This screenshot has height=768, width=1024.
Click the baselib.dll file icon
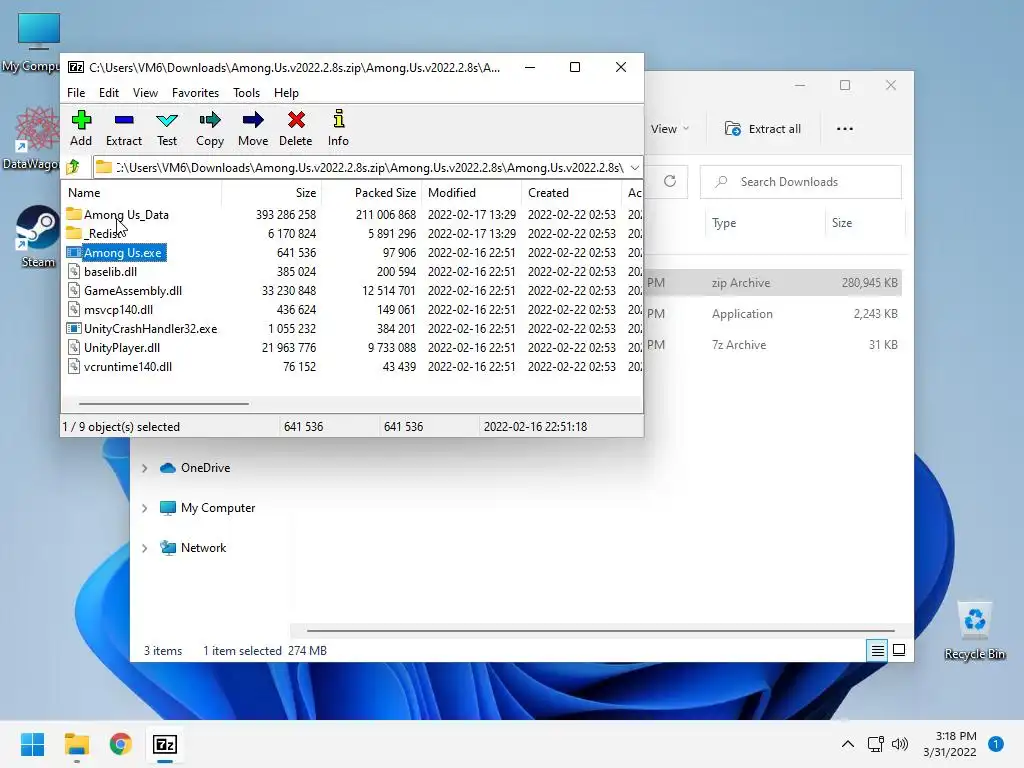click(x=74, y=271)
